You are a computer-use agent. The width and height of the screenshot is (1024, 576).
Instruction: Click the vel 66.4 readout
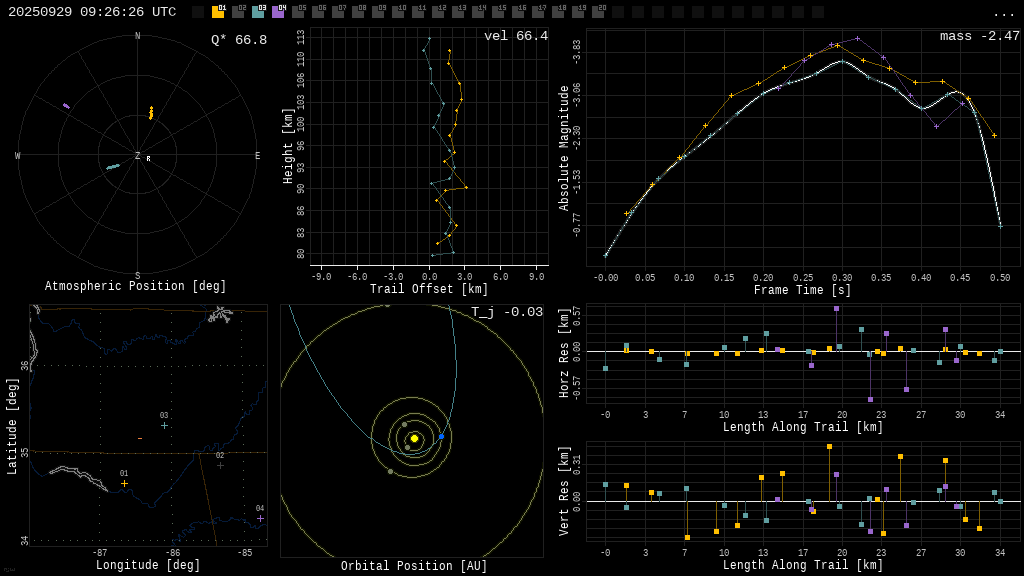(515, 36)
